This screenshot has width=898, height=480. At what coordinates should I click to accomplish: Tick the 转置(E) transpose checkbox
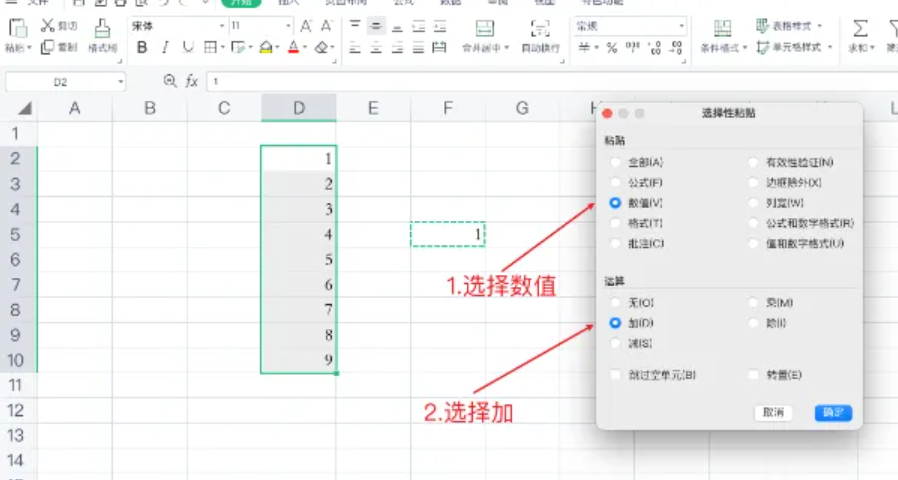click(755, 375)
